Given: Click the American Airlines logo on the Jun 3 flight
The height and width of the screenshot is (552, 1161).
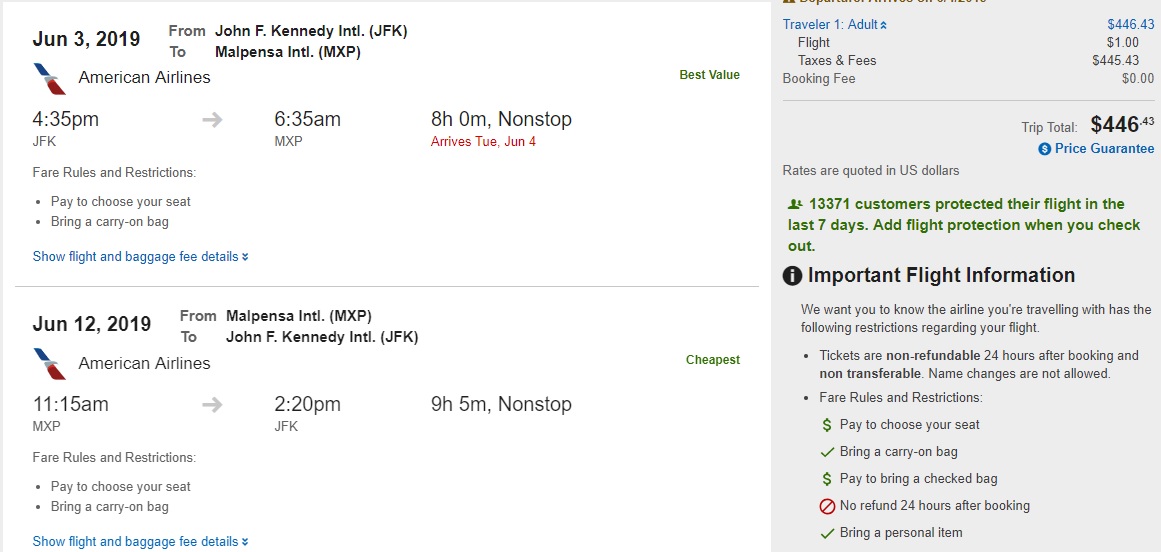Looking at the screenshot, I should point(49,78).
